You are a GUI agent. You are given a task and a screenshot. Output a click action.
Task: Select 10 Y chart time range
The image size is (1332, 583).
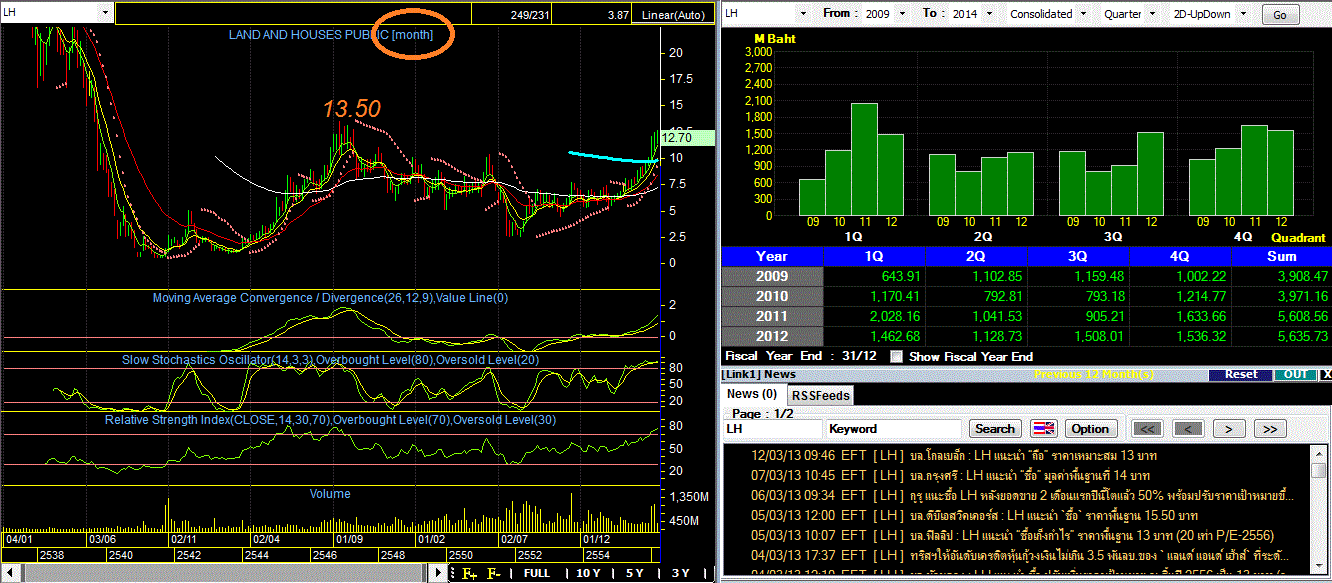tap(589, 573)
